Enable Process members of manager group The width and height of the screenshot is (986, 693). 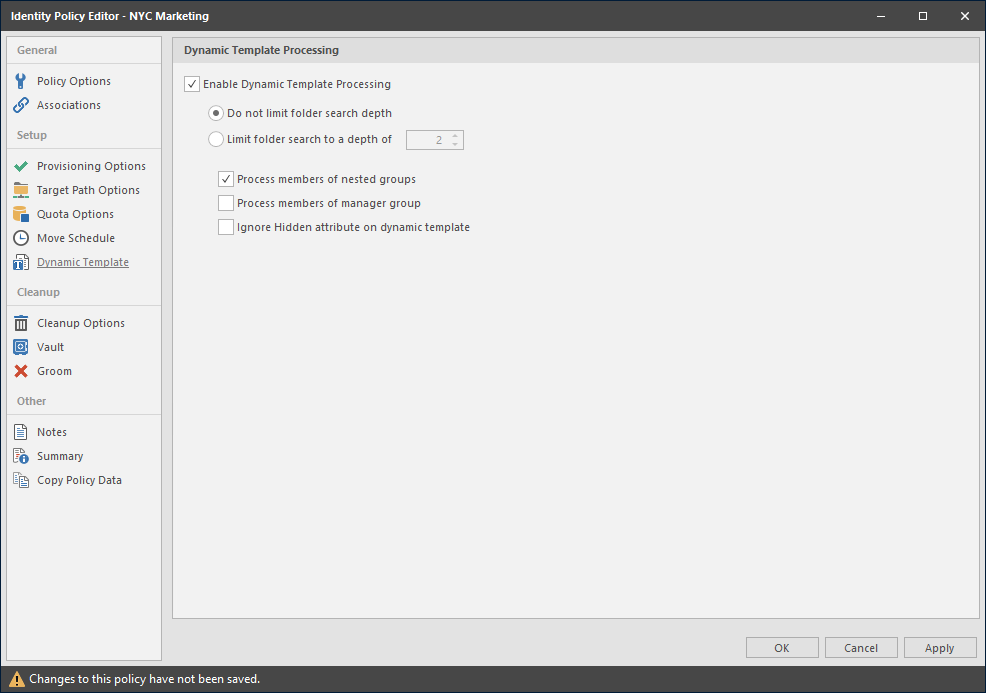pos(226,203)
